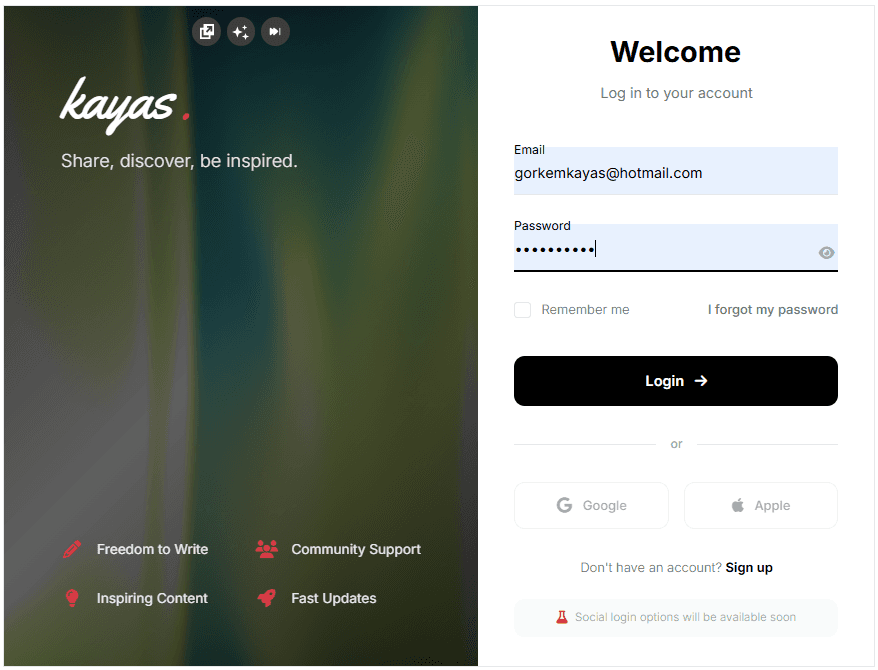This screenshot has height=670, width=878.
Task: Click the red pencil Freedom to Write icon
Action: (72, 549)
